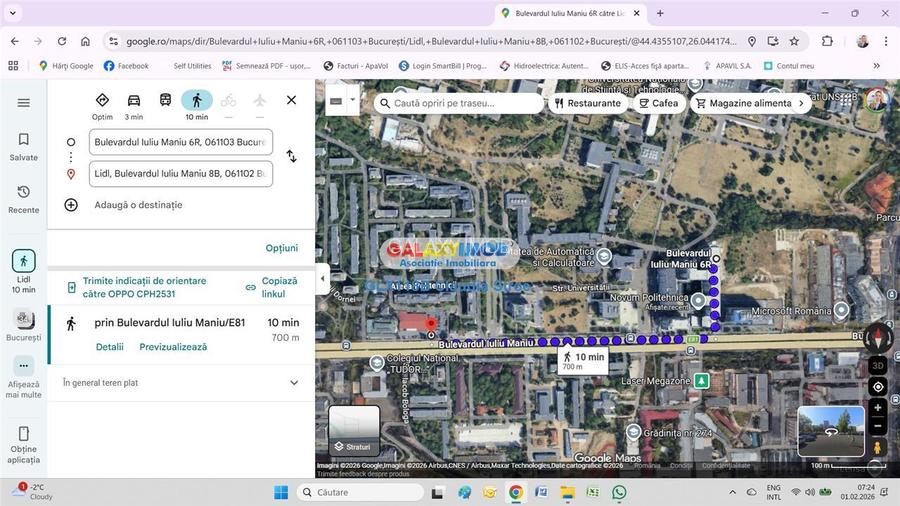Image resolution: width=900 pixels, height=506 pixels.
Task: Click Obține aplicația phone icon
Action: tap(24, 433)
